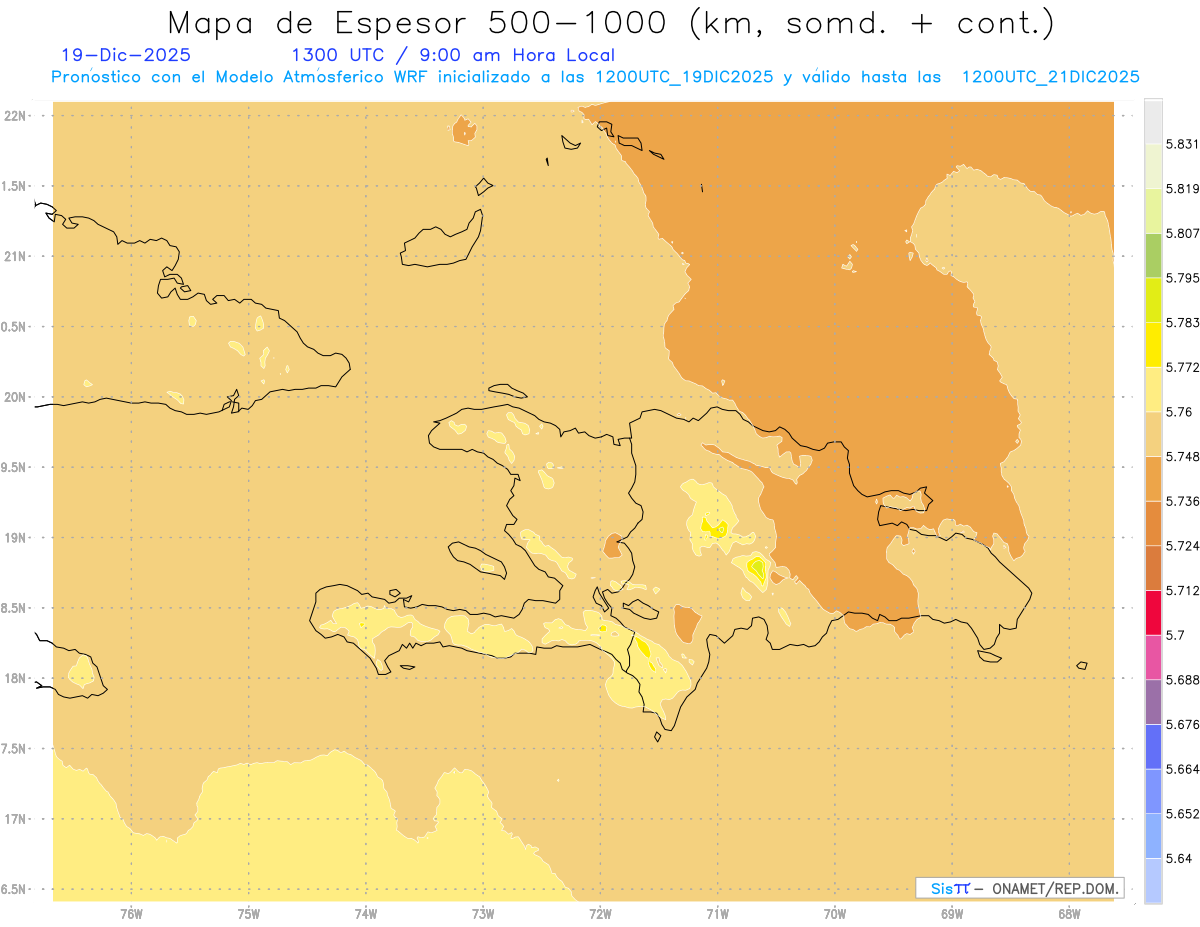Click the legend value 5.64
The image size is (1200, 927).
(x=1178, y=858)
